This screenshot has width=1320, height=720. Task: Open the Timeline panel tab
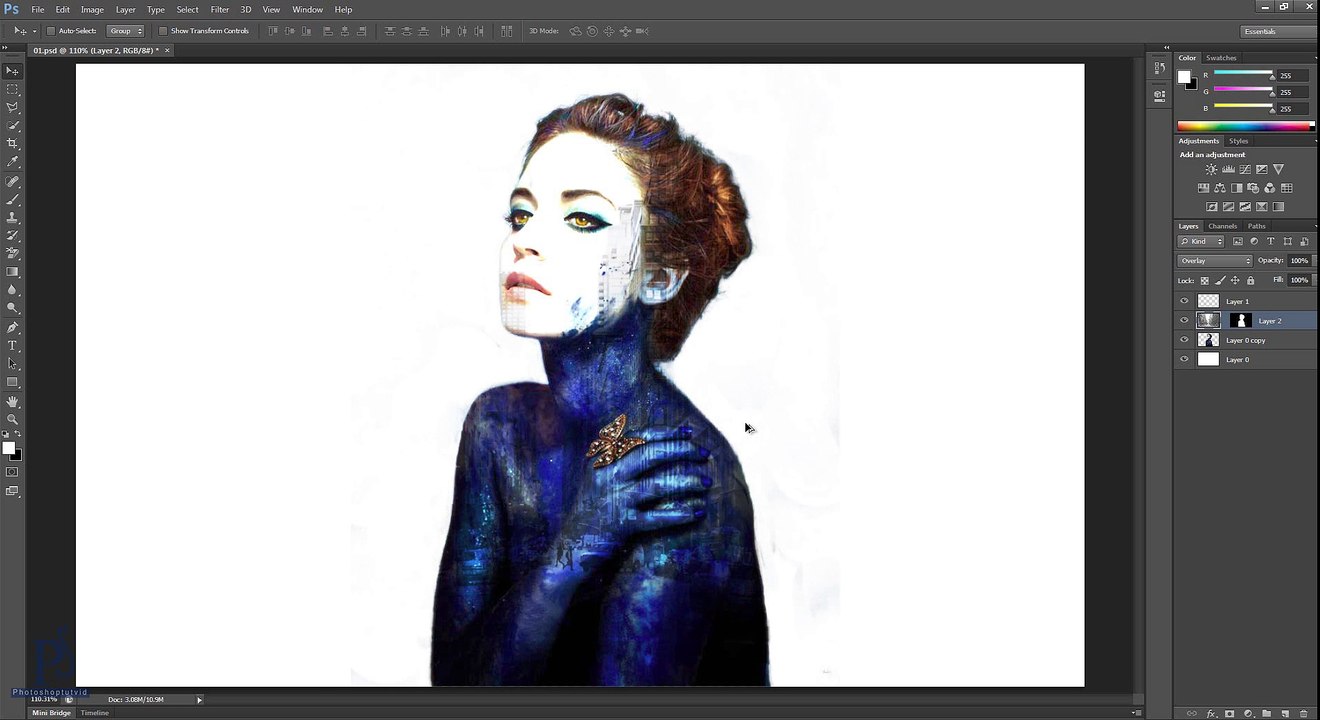point(95,713)
